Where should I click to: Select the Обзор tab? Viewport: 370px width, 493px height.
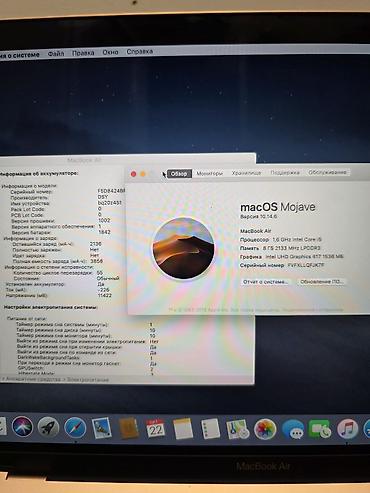pos(179,174)
